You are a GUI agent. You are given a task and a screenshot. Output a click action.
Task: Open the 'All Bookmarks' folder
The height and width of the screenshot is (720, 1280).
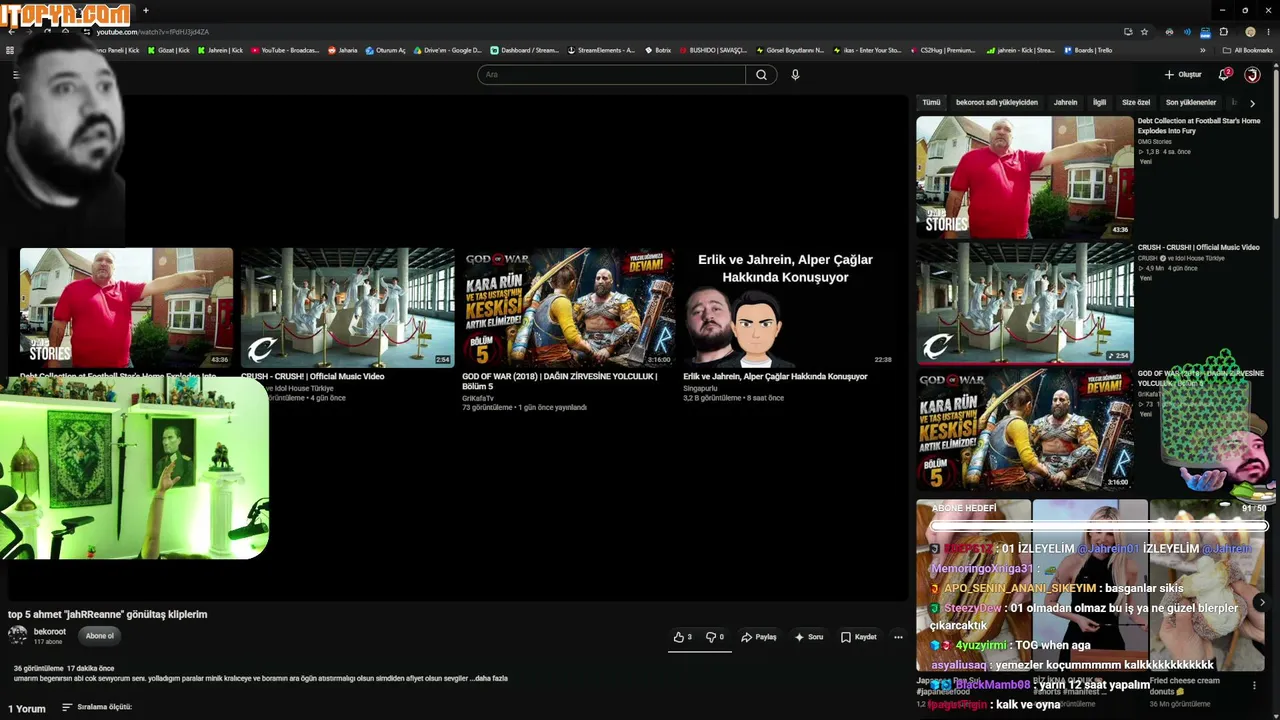(x=1247, y=50)
